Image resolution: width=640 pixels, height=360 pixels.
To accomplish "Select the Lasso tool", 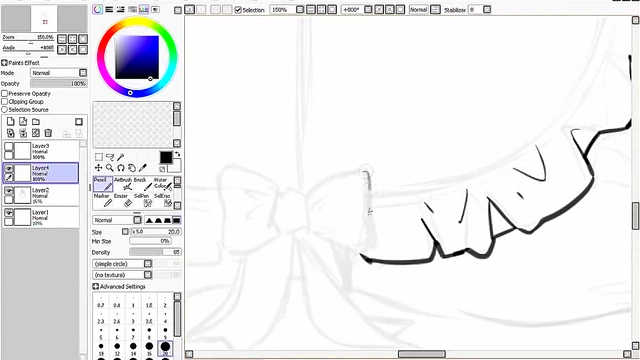I will (x=110, y=157).
